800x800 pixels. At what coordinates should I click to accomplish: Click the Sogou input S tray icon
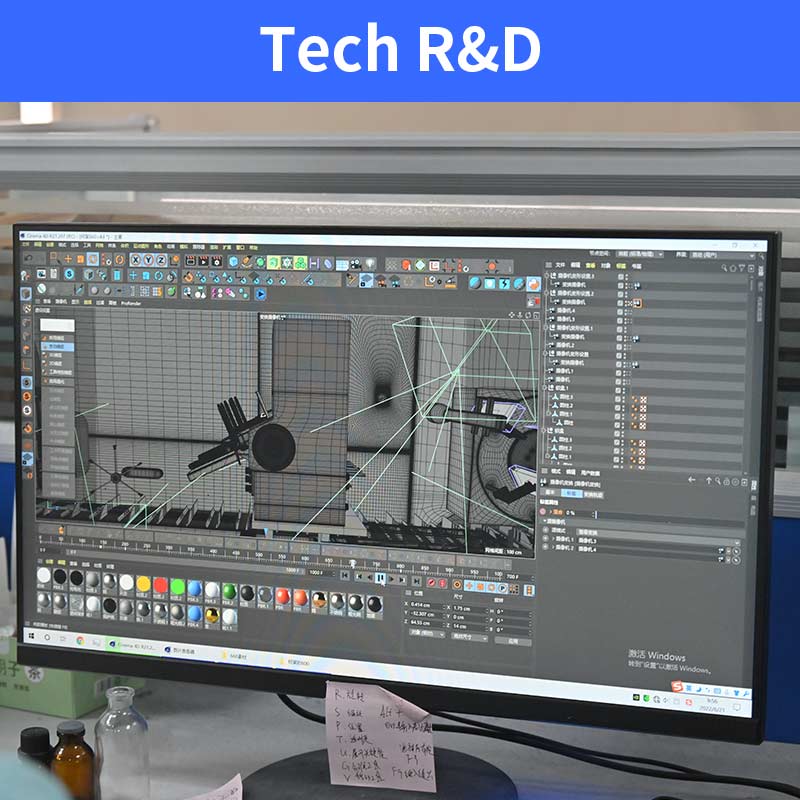pos(677,686)
